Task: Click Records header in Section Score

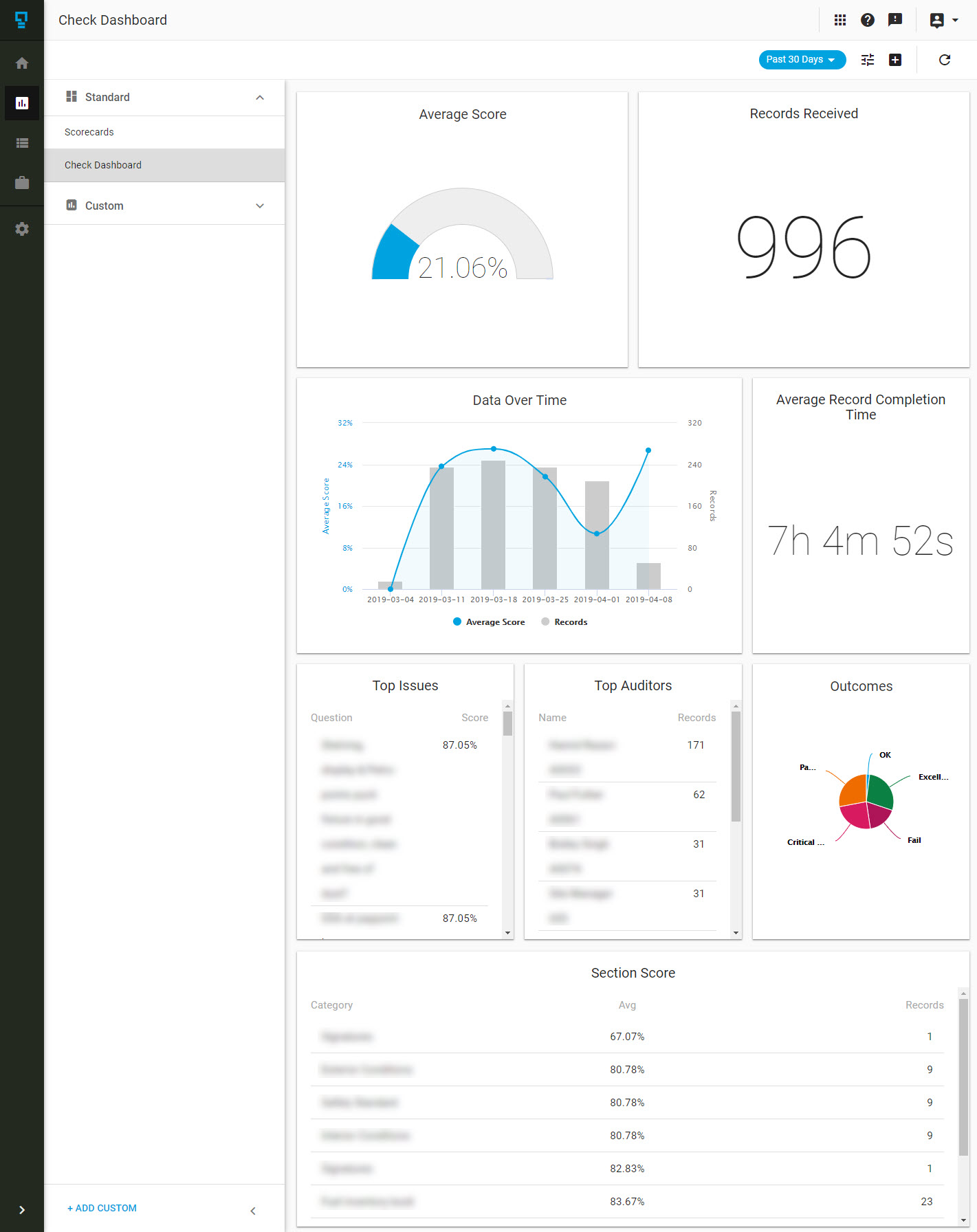Action: [924, 1005]
